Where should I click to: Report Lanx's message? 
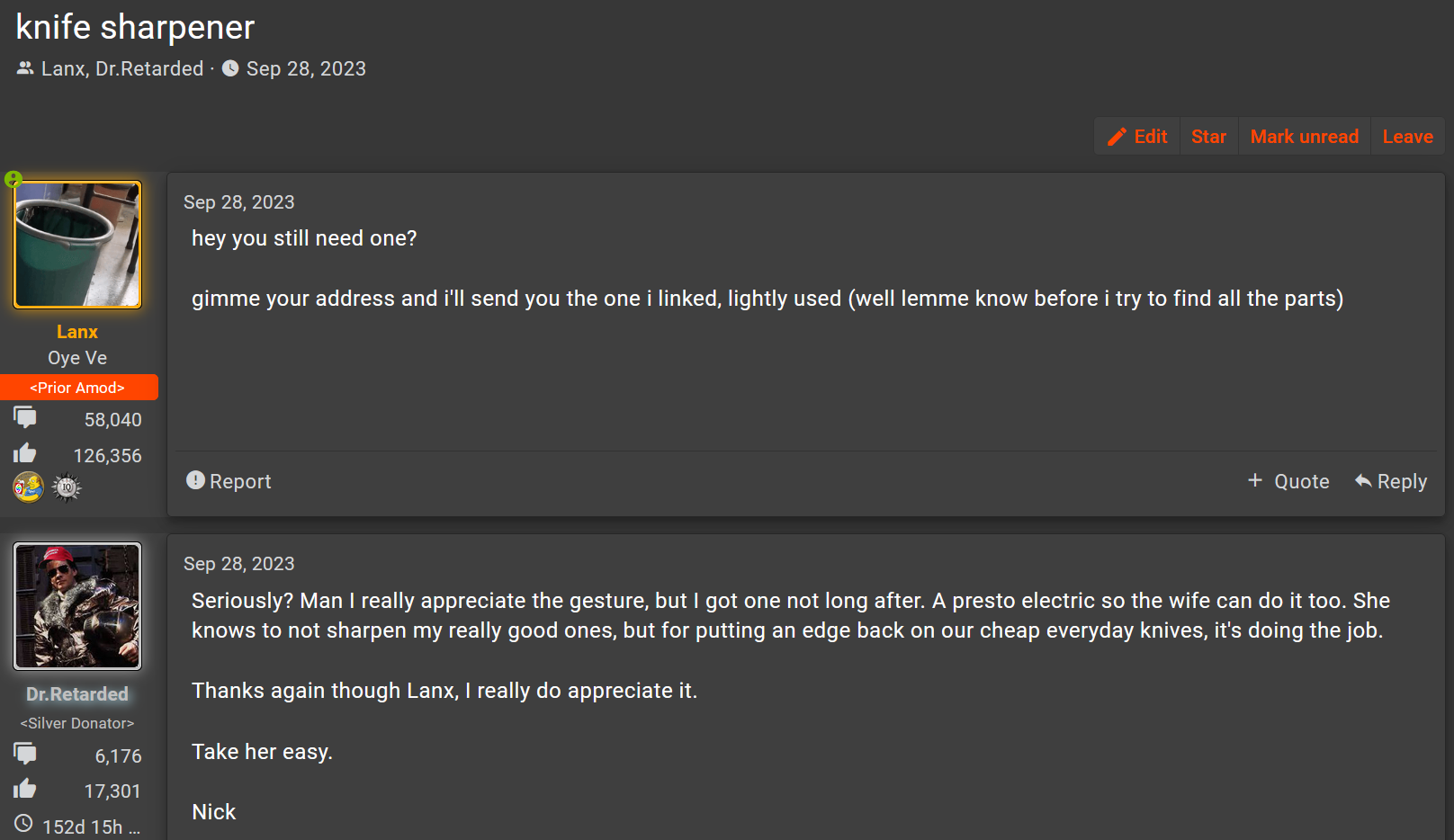click(229, 481)
